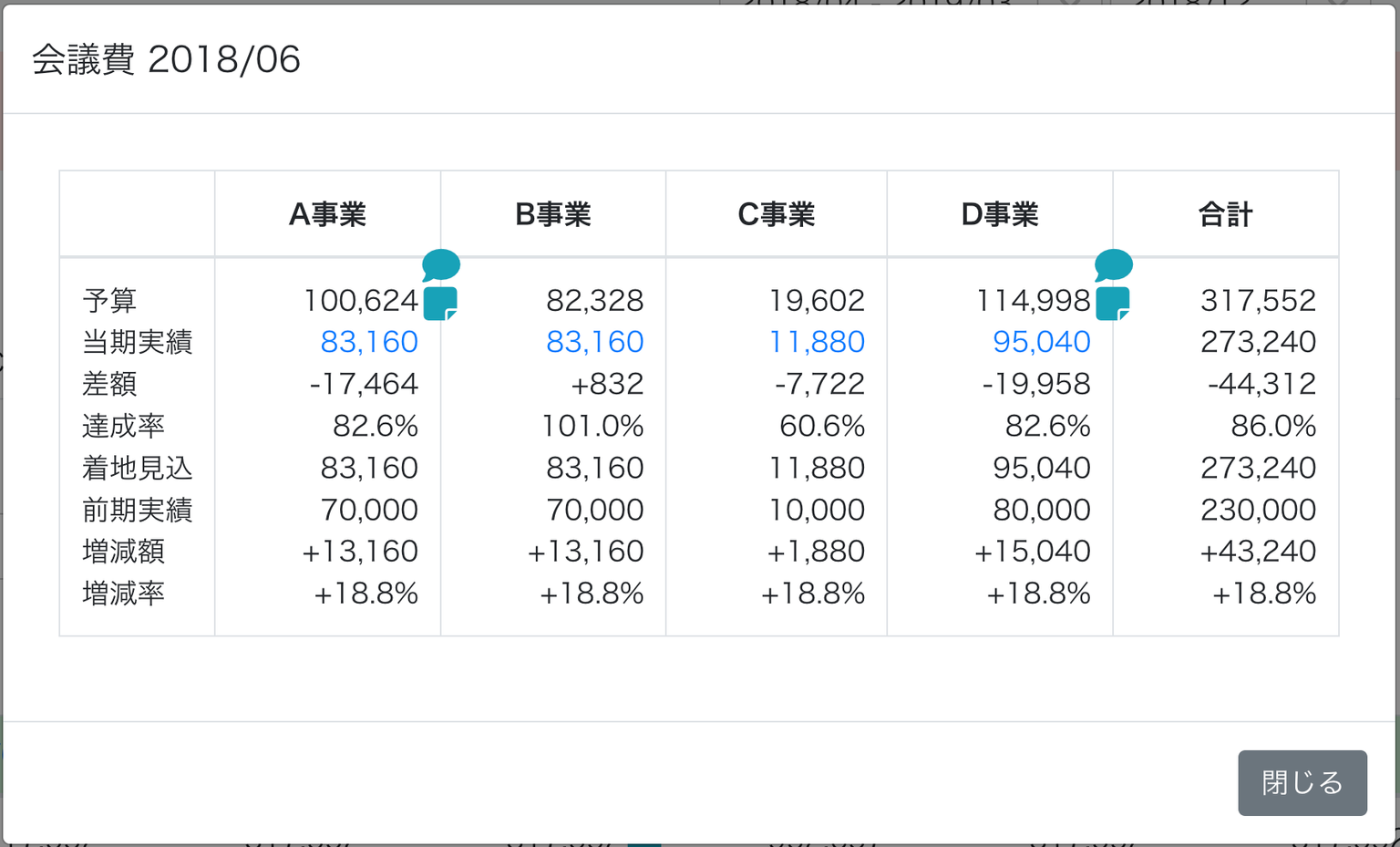
Task: Select total 当期実績 value 273,240
Action: 1259,342
